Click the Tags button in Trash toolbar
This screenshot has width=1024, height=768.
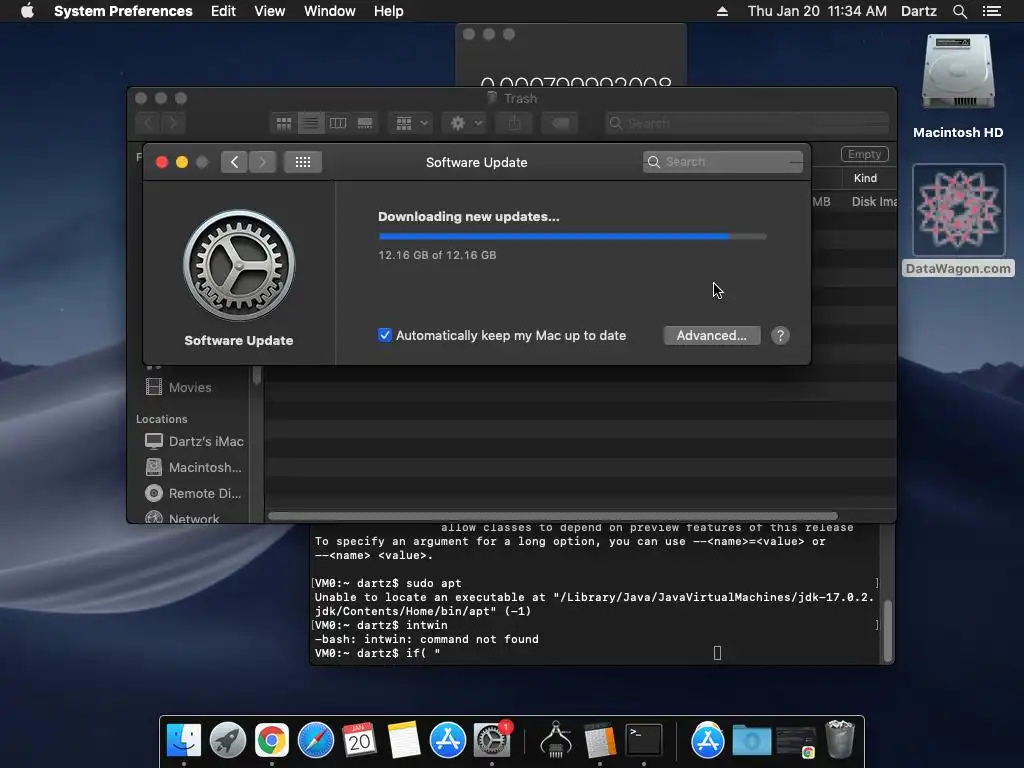[x=560, y=123]
